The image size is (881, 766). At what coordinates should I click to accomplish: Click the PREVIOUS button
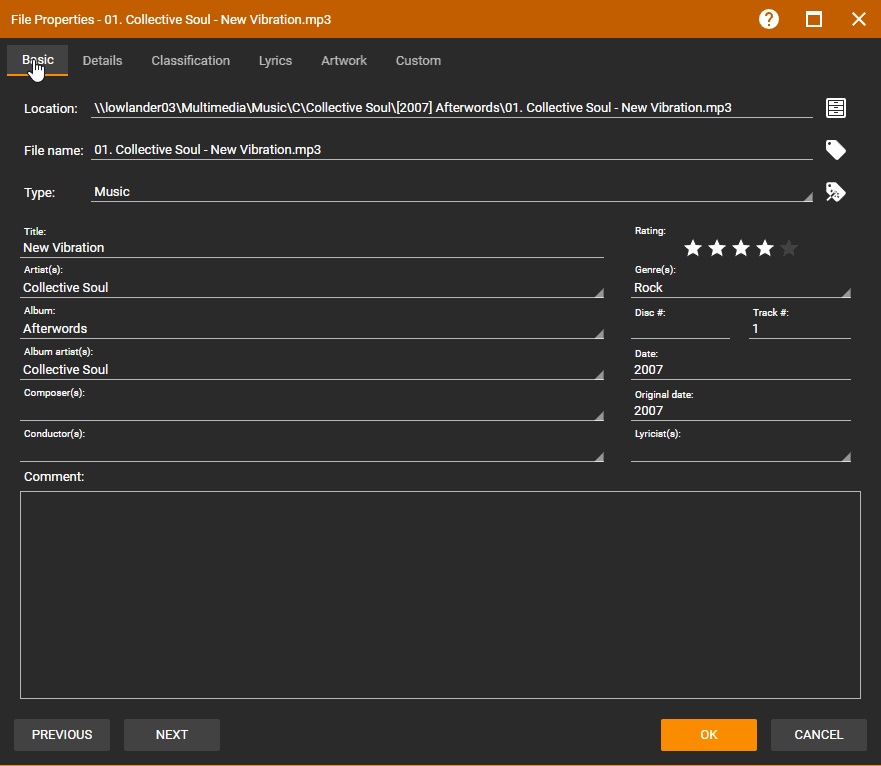(x=62, y=735)
